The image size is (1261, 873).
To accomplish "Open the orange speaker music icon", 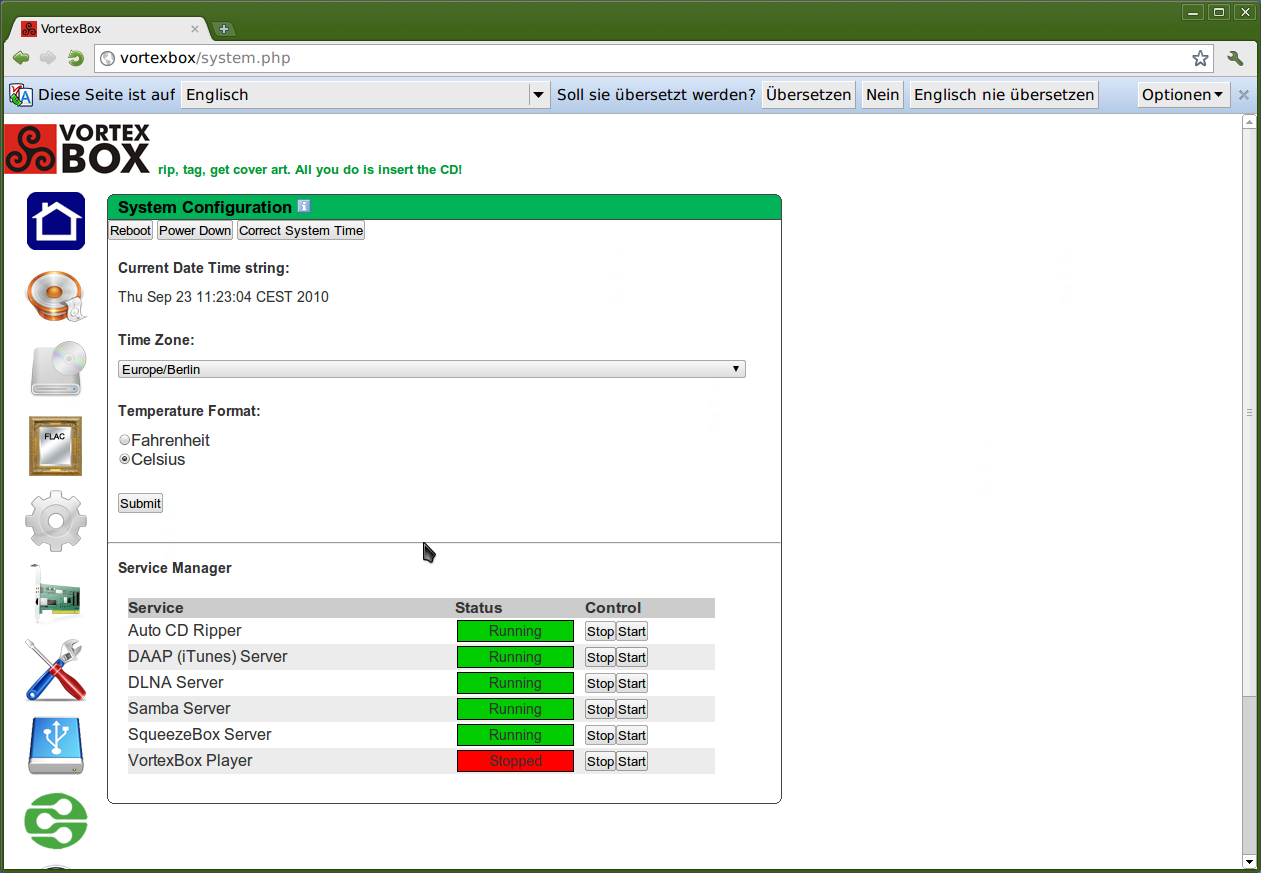I will tap(56, 297).
